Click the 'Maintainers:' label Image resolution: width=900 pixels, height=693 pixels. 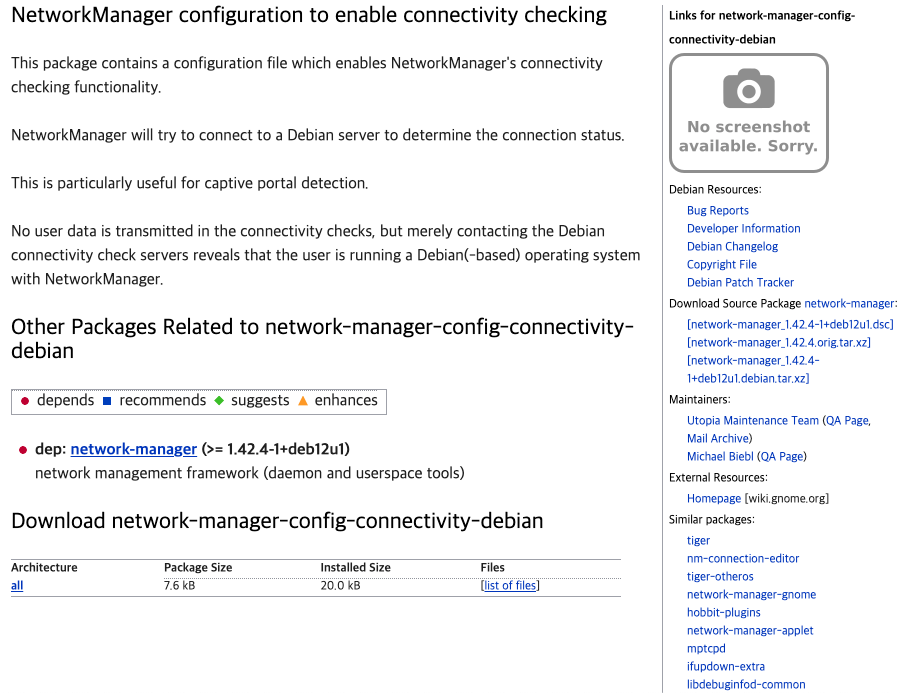pyautogui.click(x=700, y=400)
